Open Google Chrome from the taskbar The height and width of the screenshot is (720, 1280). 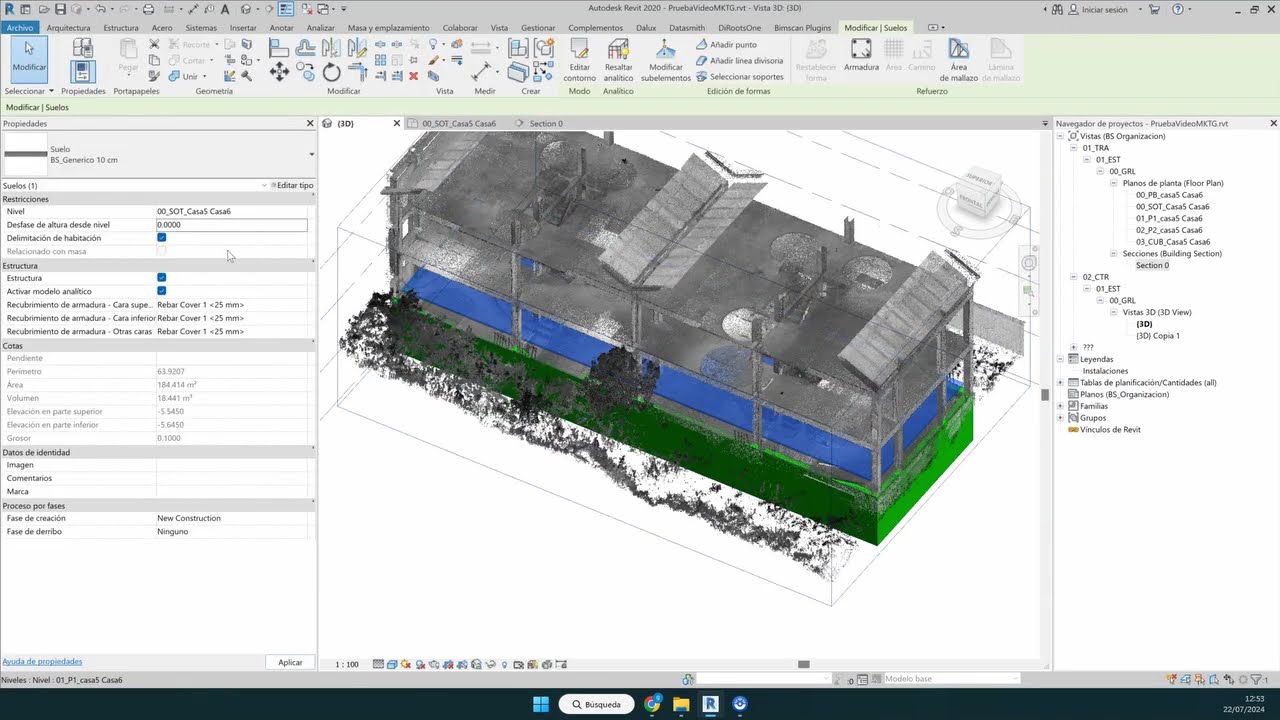(x=652, y=704)
